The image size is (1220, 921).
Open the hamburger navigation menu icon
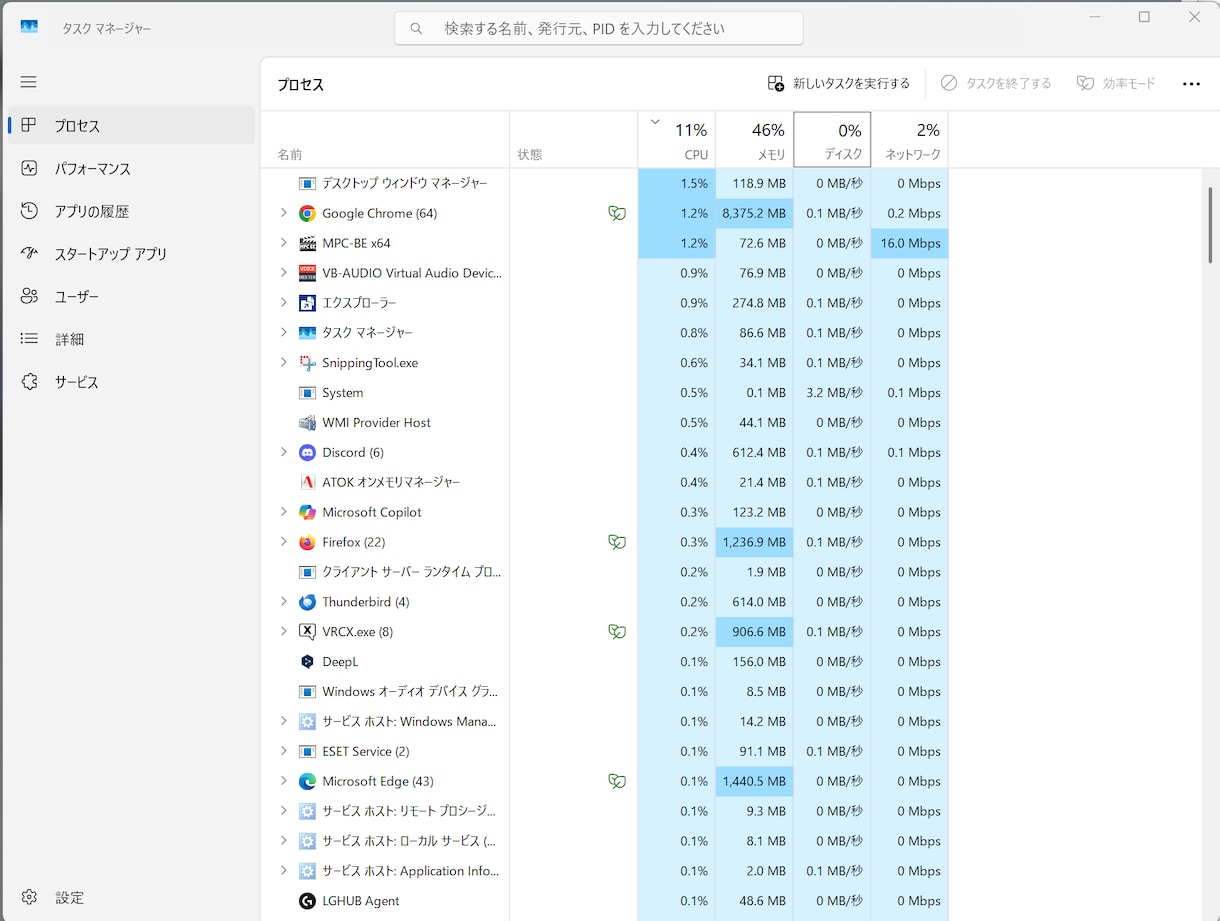[x=28, y=82]
